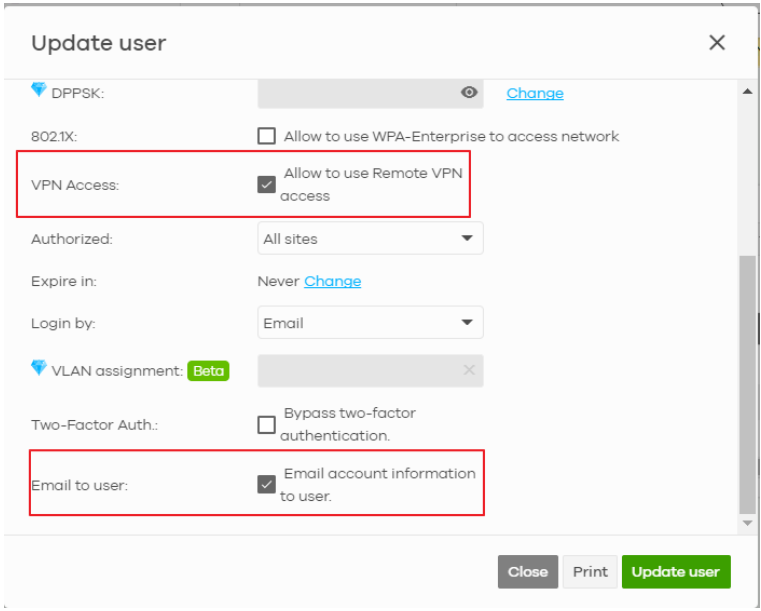Clear VLAN assignment field with X icon

tap(468, 370)
